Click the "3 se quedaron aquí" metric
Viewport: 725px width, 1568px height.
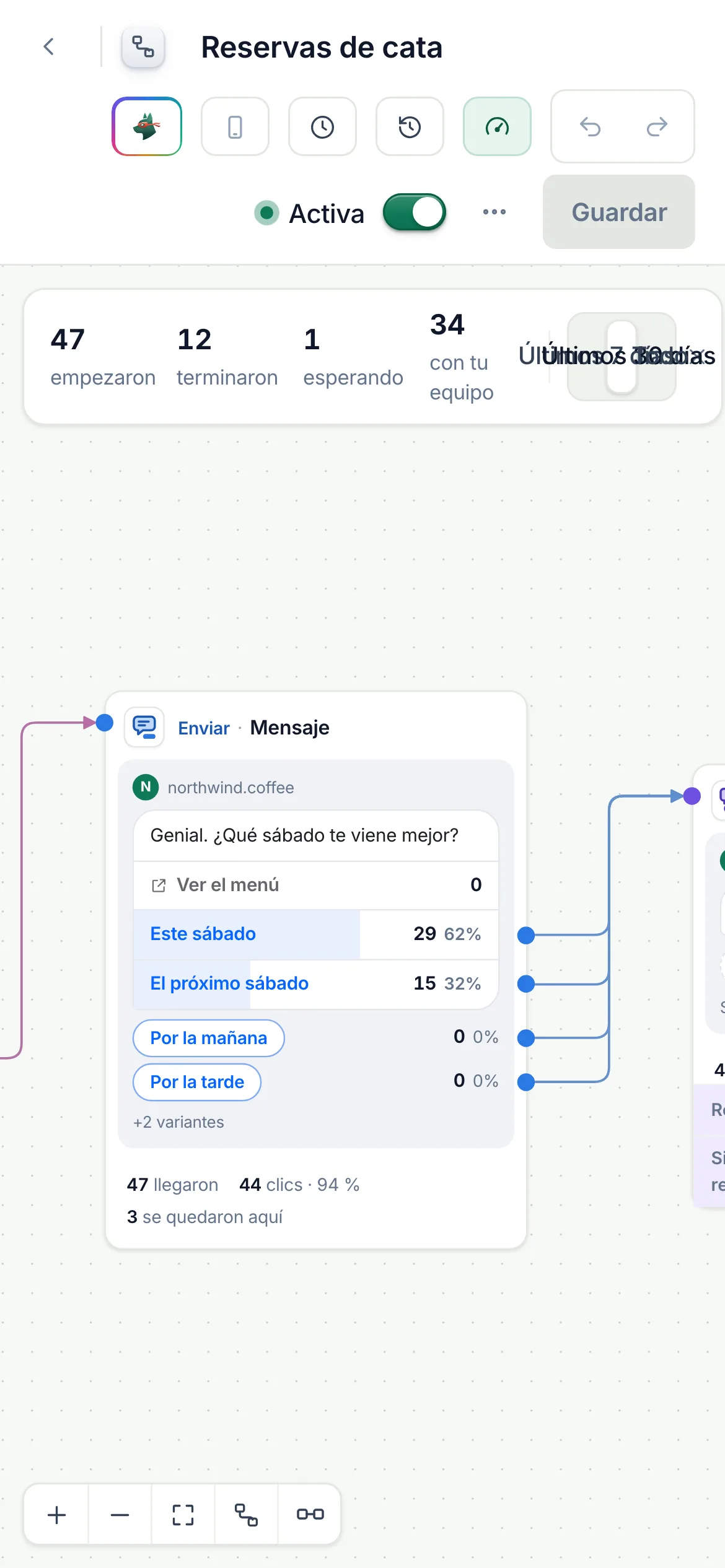(x=204, y=1217)
